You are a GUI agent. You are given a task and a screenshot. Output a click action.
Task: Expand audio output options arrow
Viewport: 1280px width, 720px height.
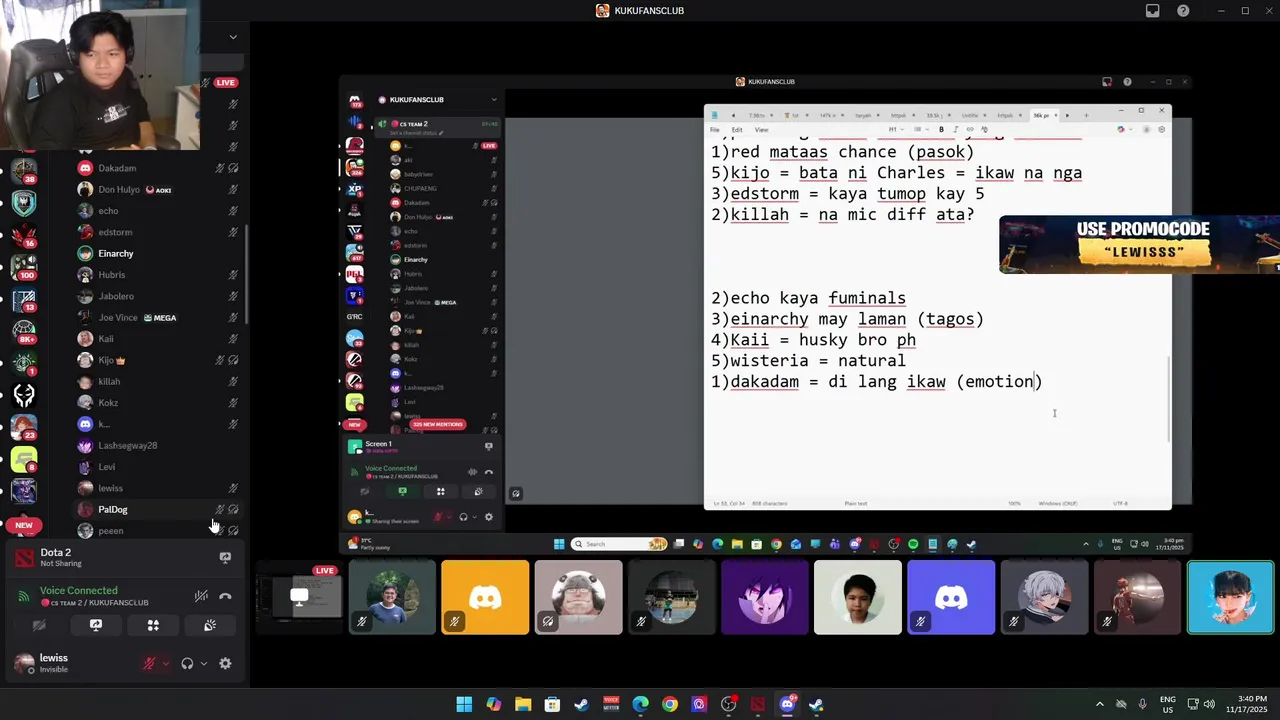click(x=203, y=663)
